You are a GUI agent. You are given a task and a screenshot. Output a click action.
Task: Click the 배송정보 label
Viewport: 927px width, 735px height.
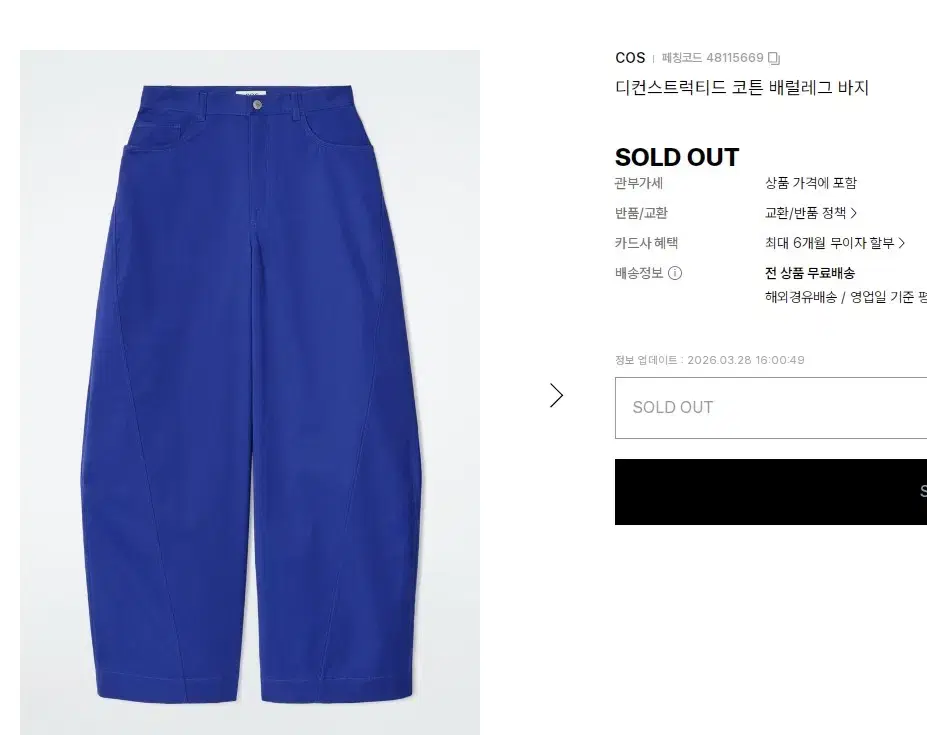639,273
